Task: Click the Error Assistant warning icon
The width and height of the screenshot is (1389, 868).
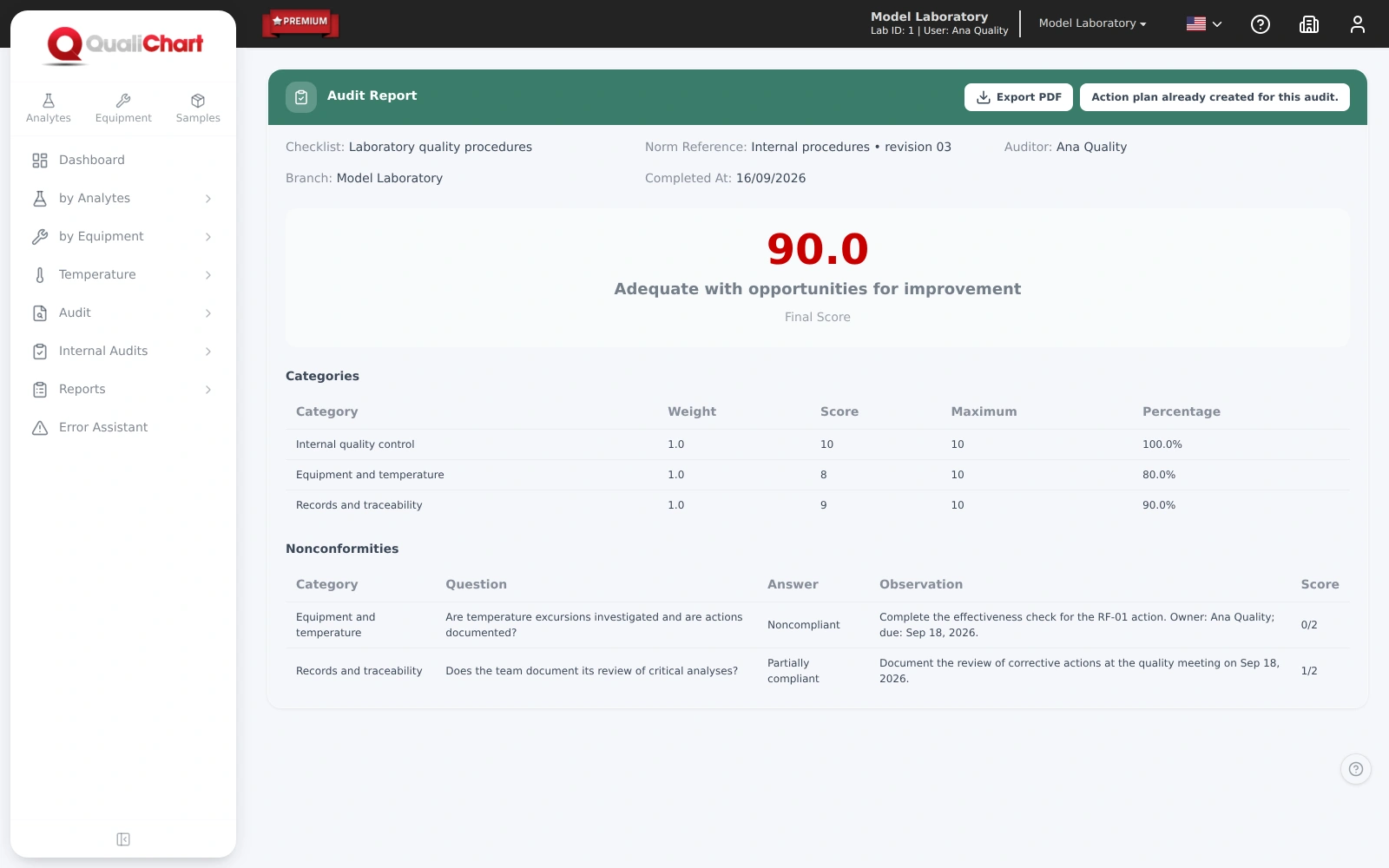Action: pos(40,428)
